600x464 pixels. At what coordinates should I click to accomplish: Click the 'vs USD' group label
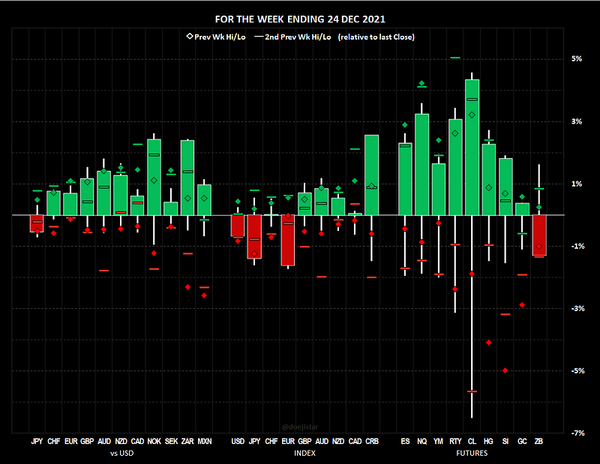[120, 451]
